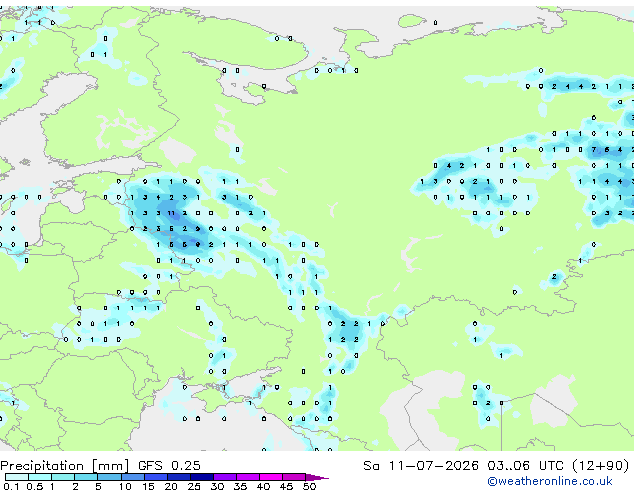Click the '(12+90)' forecast run text
This screenshot has width=634, height=490.
[601, 466]
